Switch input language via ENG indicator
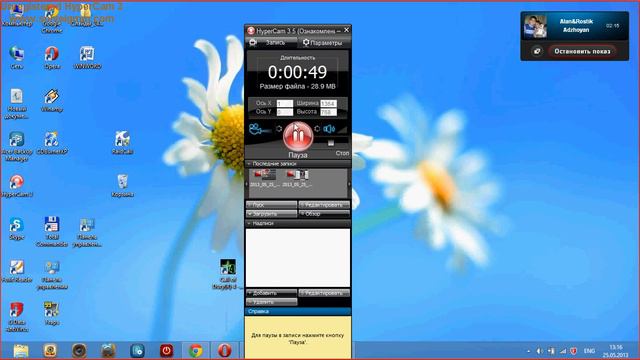Viewport: 640px width, 360px height. 589,351
